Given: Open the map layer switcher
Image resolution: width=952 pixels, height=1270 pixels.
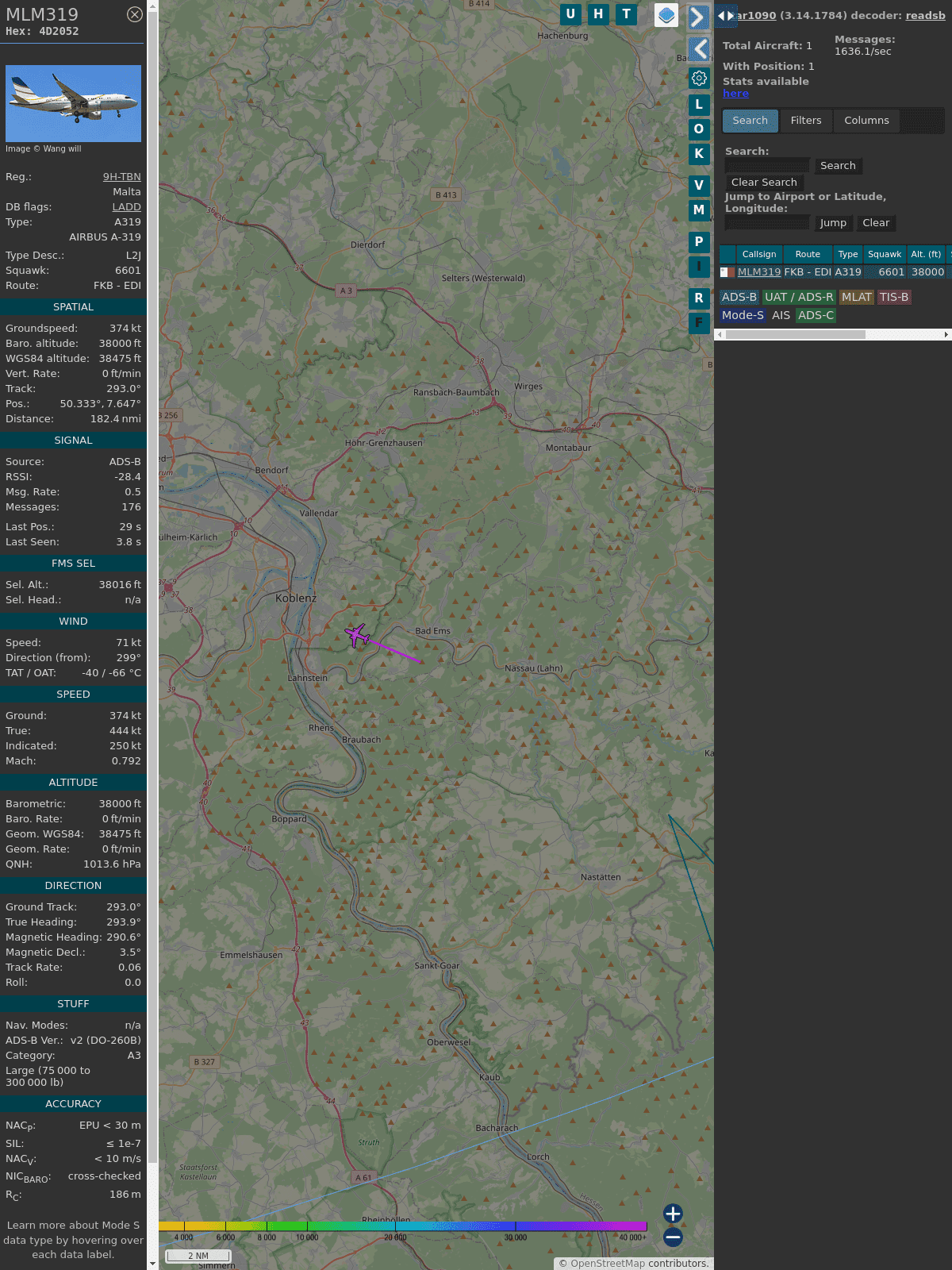Looking at the screenshot, I should [x=666, y=15].
